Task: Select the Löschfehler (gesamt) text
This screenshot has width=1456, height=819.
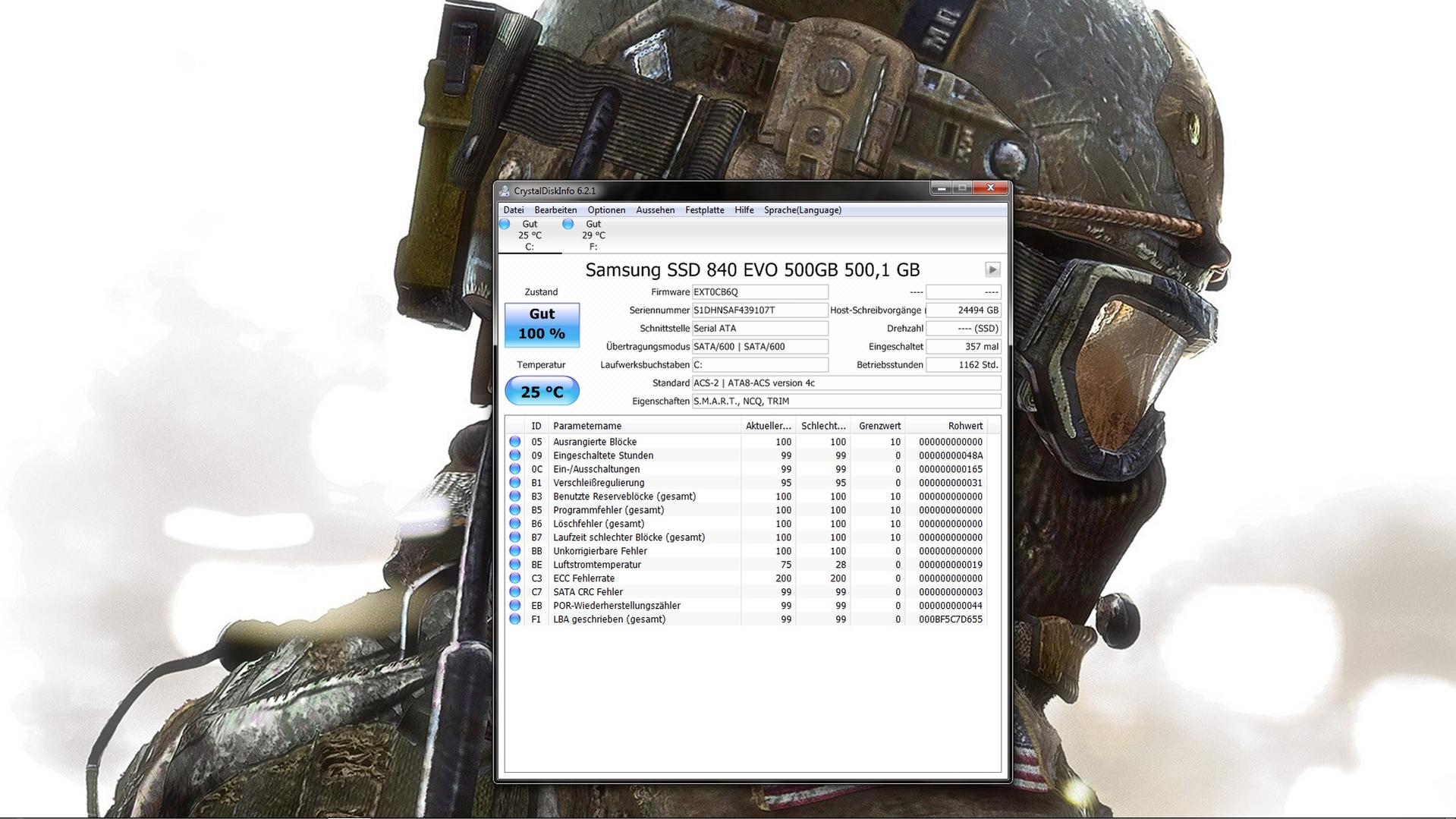Action: click(x=599, y=524)
